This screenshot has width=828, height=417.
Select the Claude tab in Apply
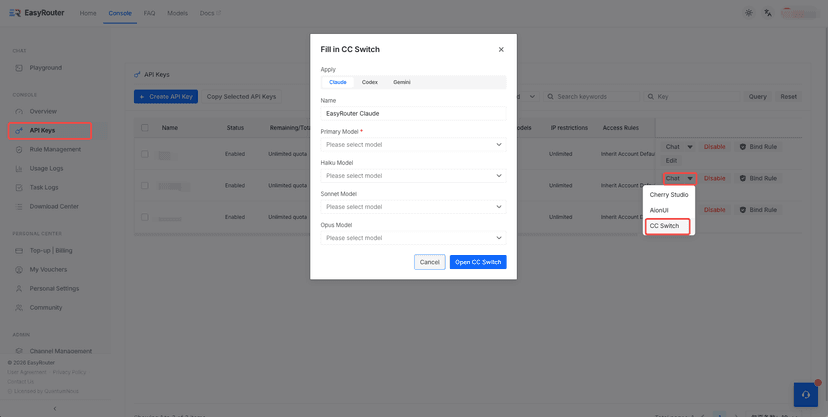[x=338, y=82]
